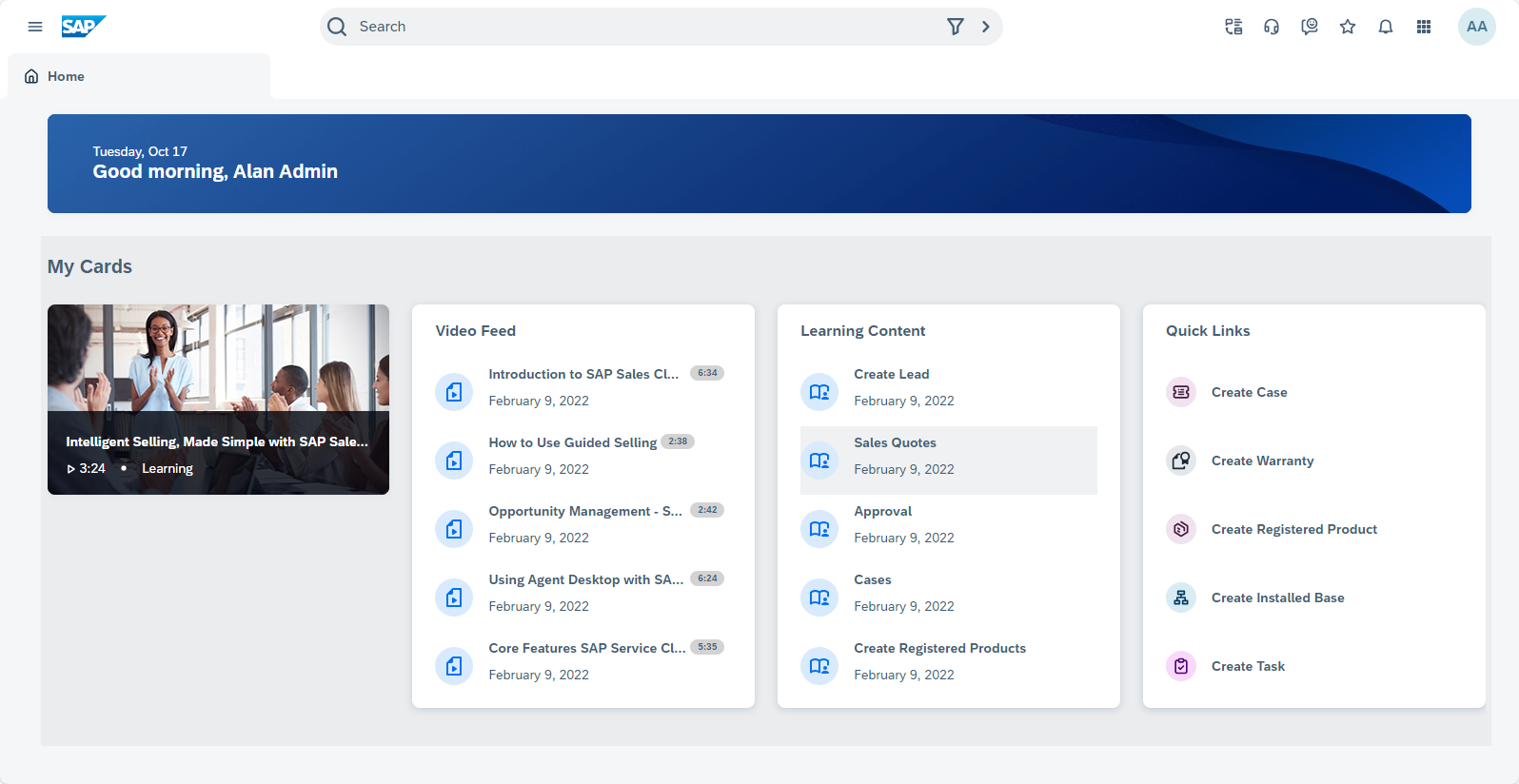The image size is (1519, 784).
Task: Expand search with the chevron arrow
Action: pyautogui.click(x=986, y=27)
